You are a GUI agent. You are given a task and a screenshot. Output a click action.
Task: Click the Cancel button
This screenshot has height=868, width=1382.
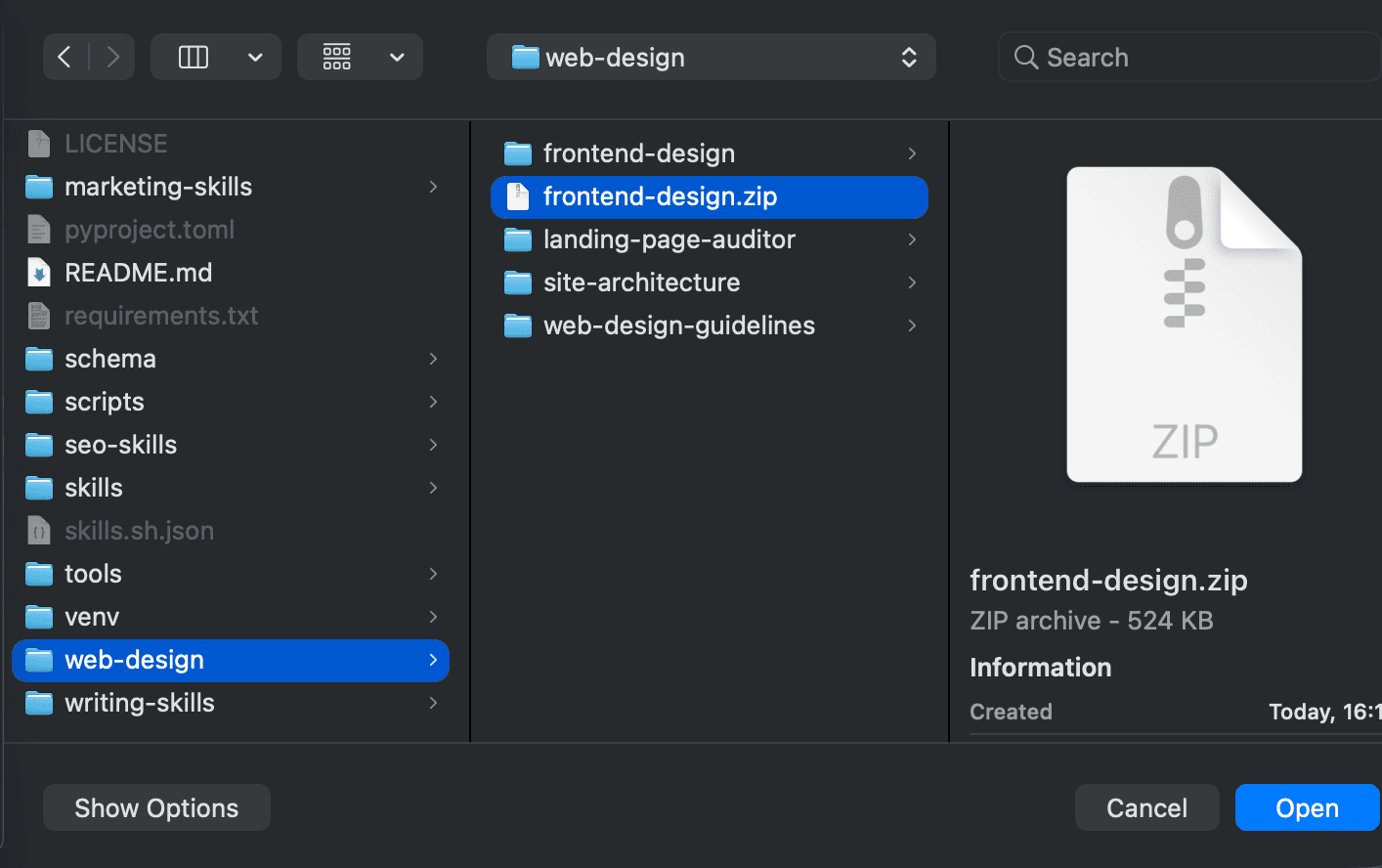tap(1146, 807)
